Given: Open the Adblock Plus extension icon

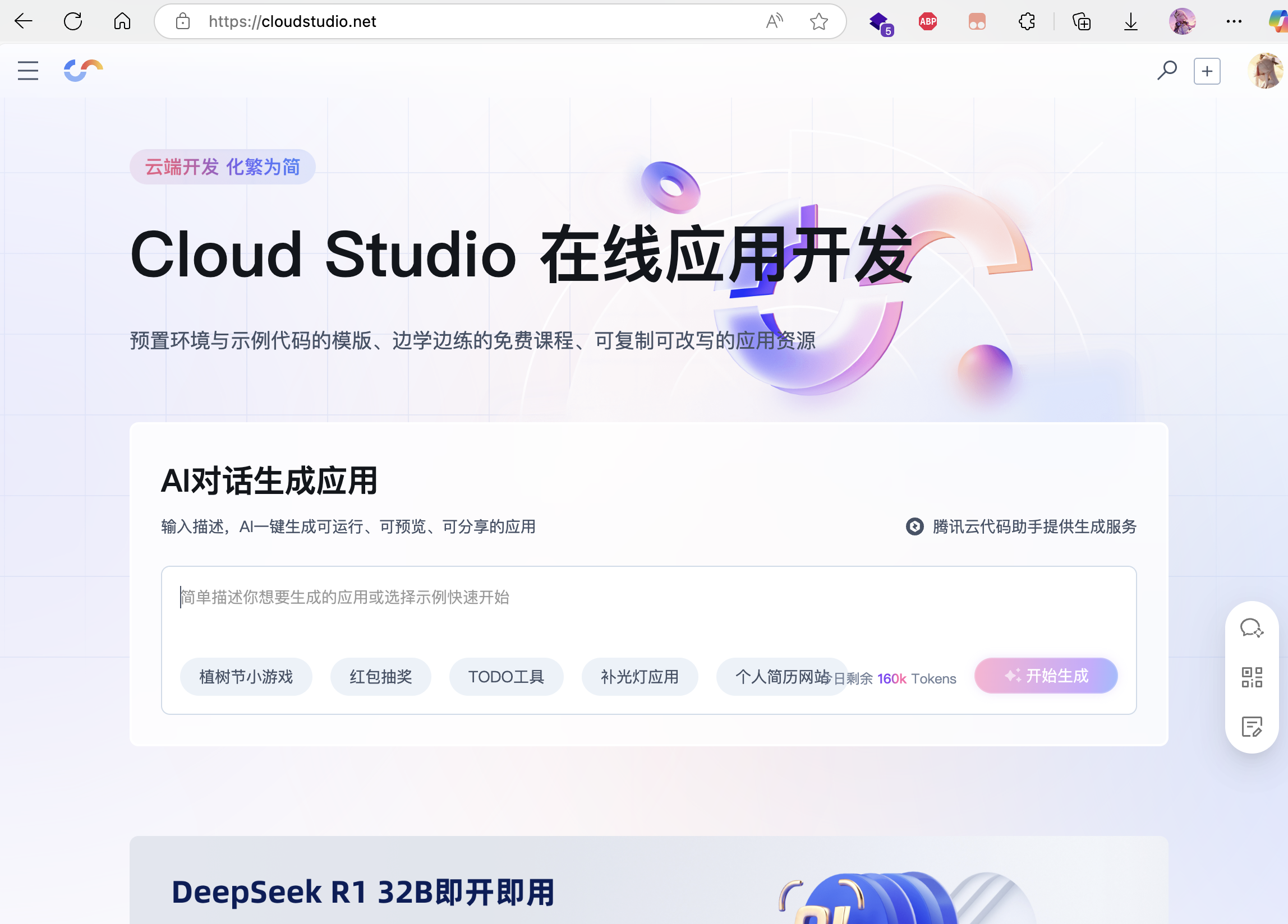Looking at the screenshot, I should click(x=927, y=21).
